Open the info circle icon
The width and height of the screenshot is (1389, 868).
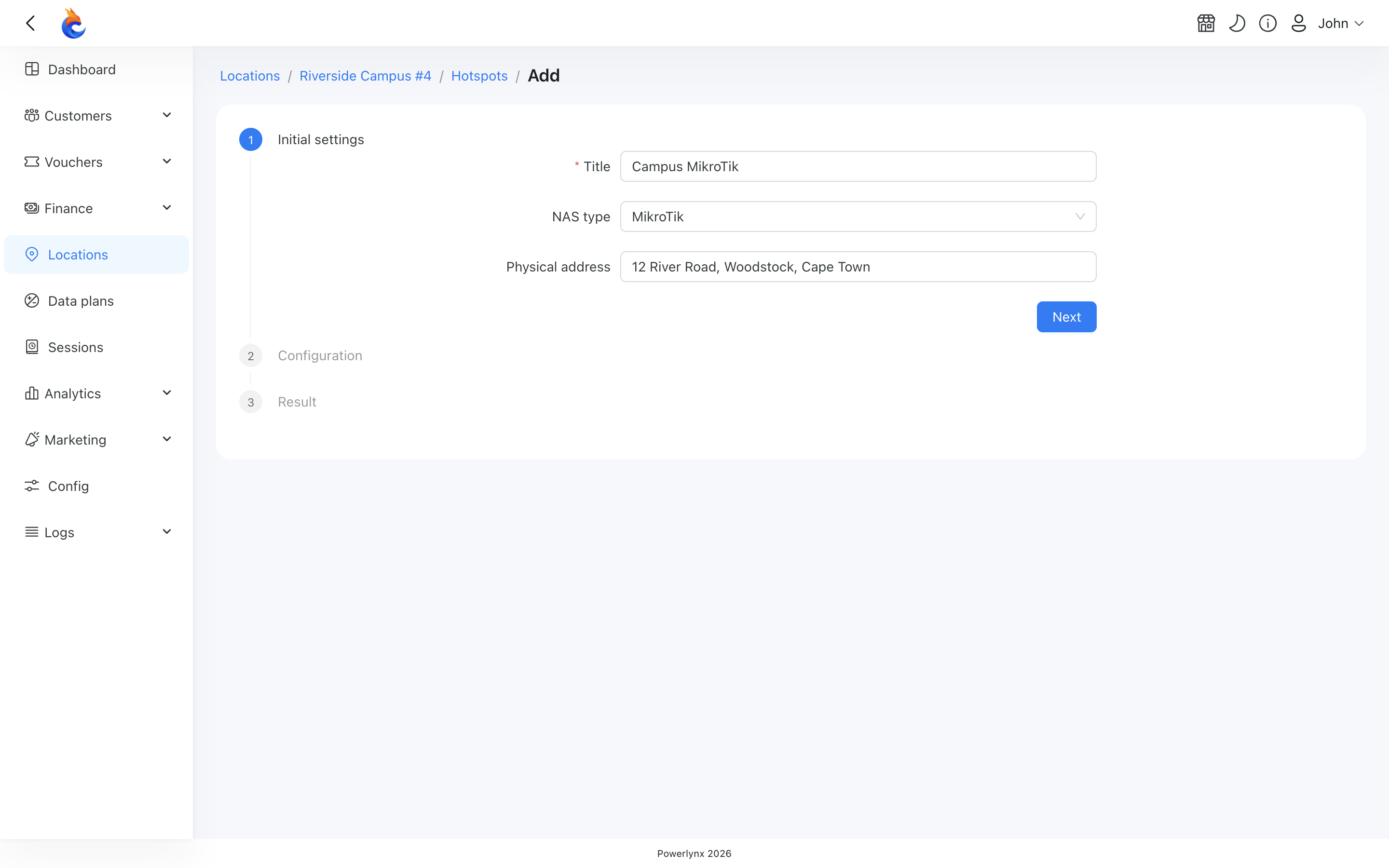(1268, 23)
